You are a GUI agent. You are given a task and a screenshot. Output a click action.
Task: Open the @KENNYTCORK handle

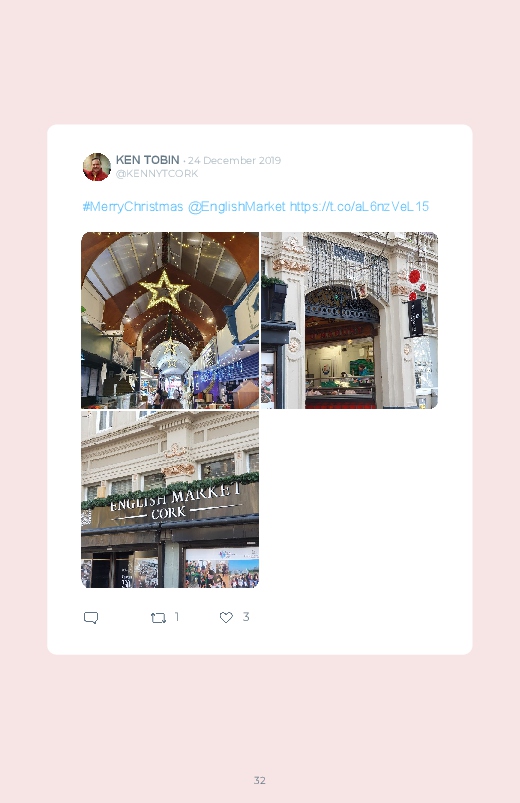(x=157, y=174)
